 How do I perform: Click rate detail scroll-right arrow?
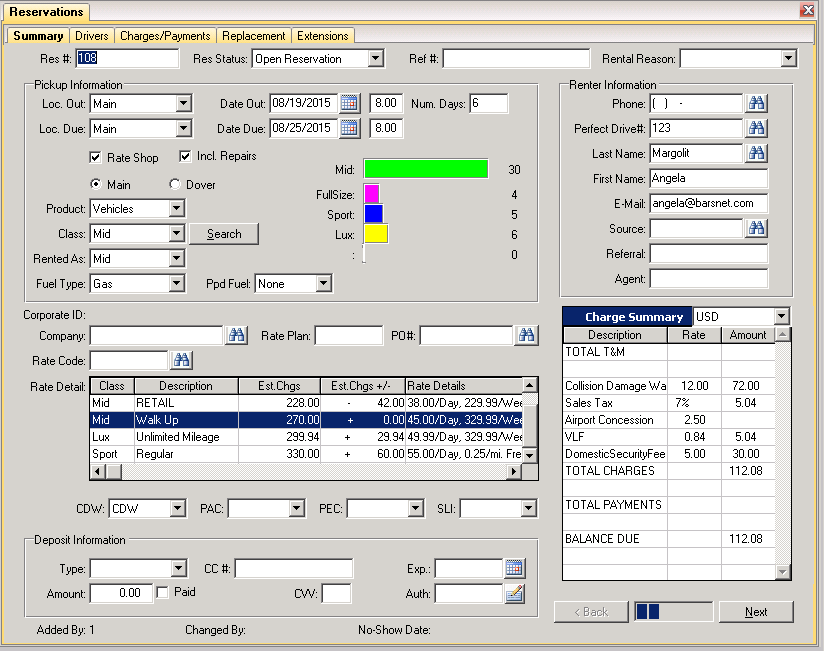[x=515, y=472]
